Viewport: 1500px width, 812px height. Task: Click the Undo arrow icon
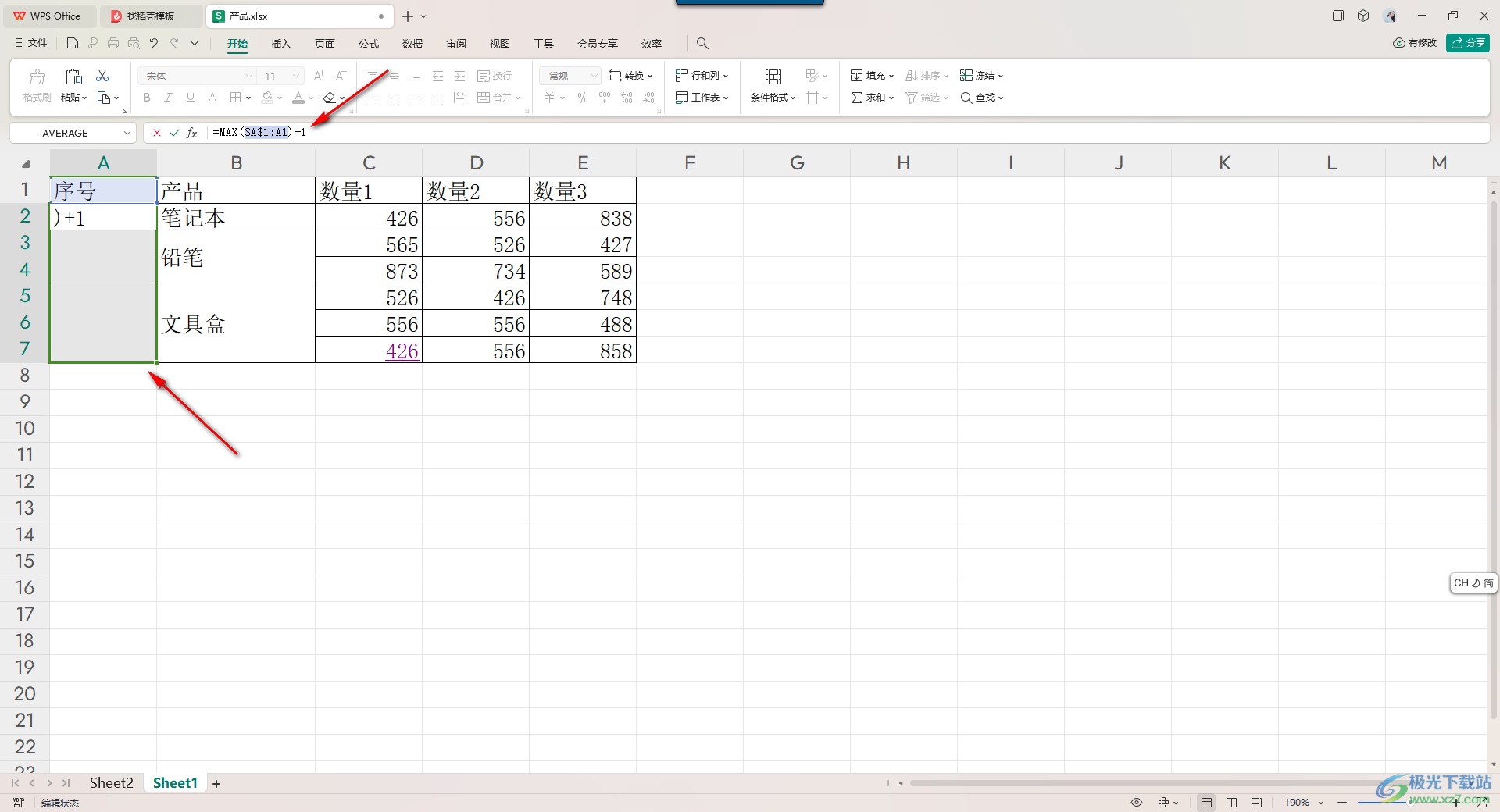154,43
